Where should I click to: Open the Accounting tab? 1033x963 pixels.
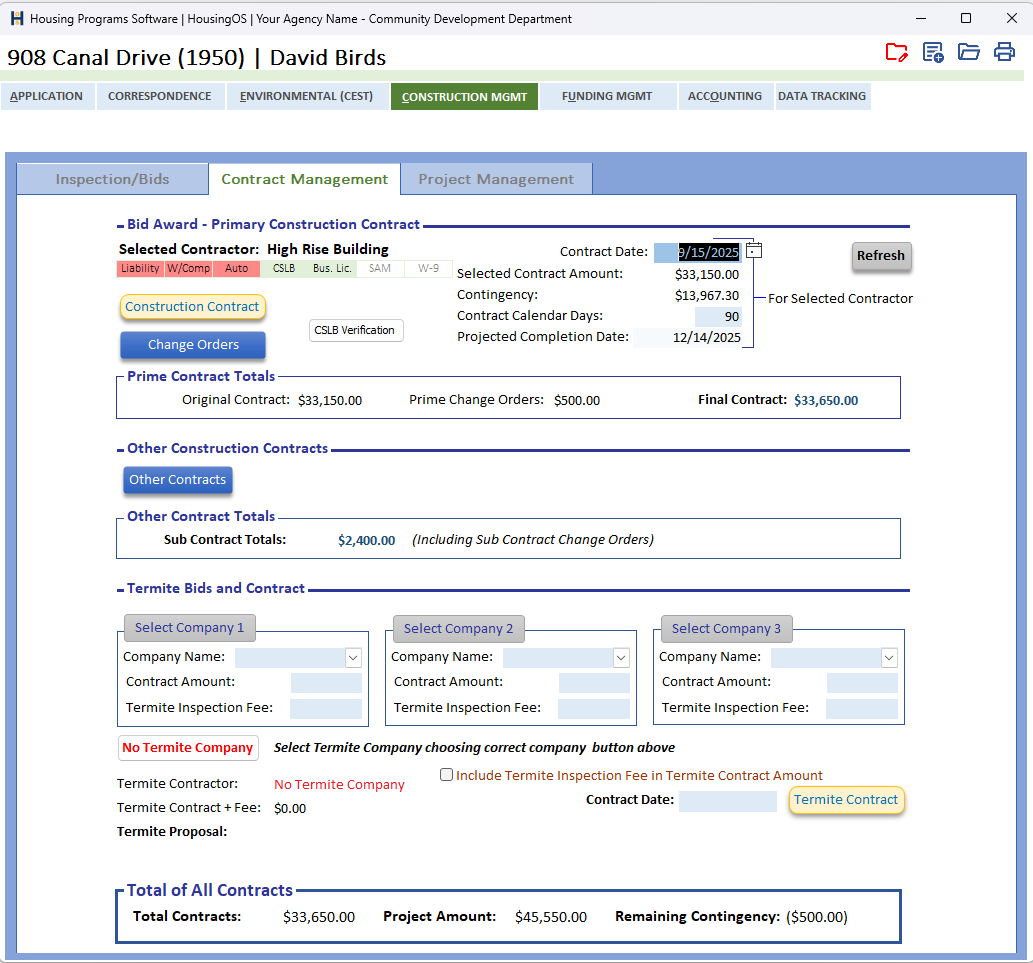coord(725,96)
